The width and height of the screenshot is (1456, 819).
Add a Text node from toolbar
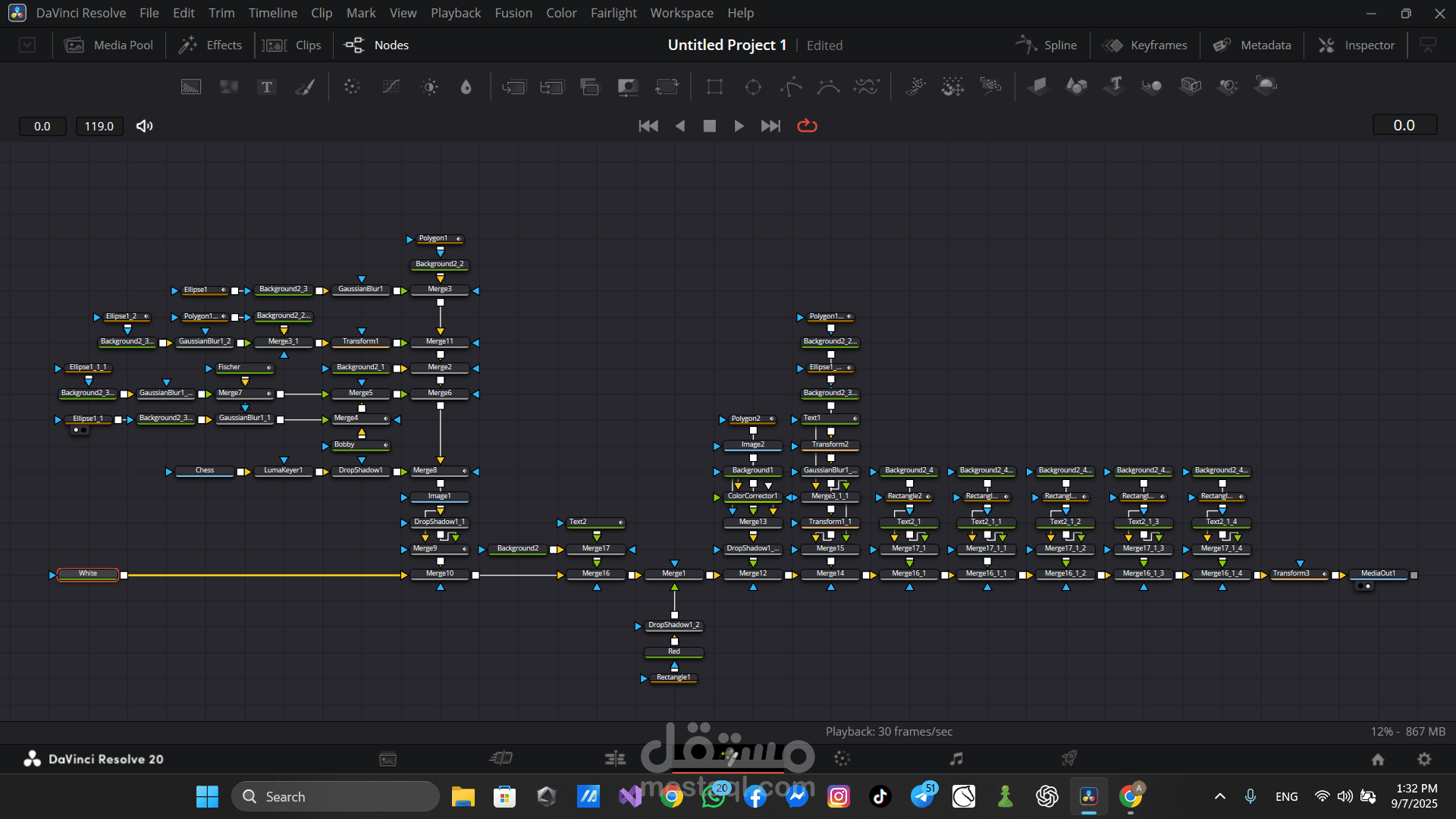pos(266,87)
